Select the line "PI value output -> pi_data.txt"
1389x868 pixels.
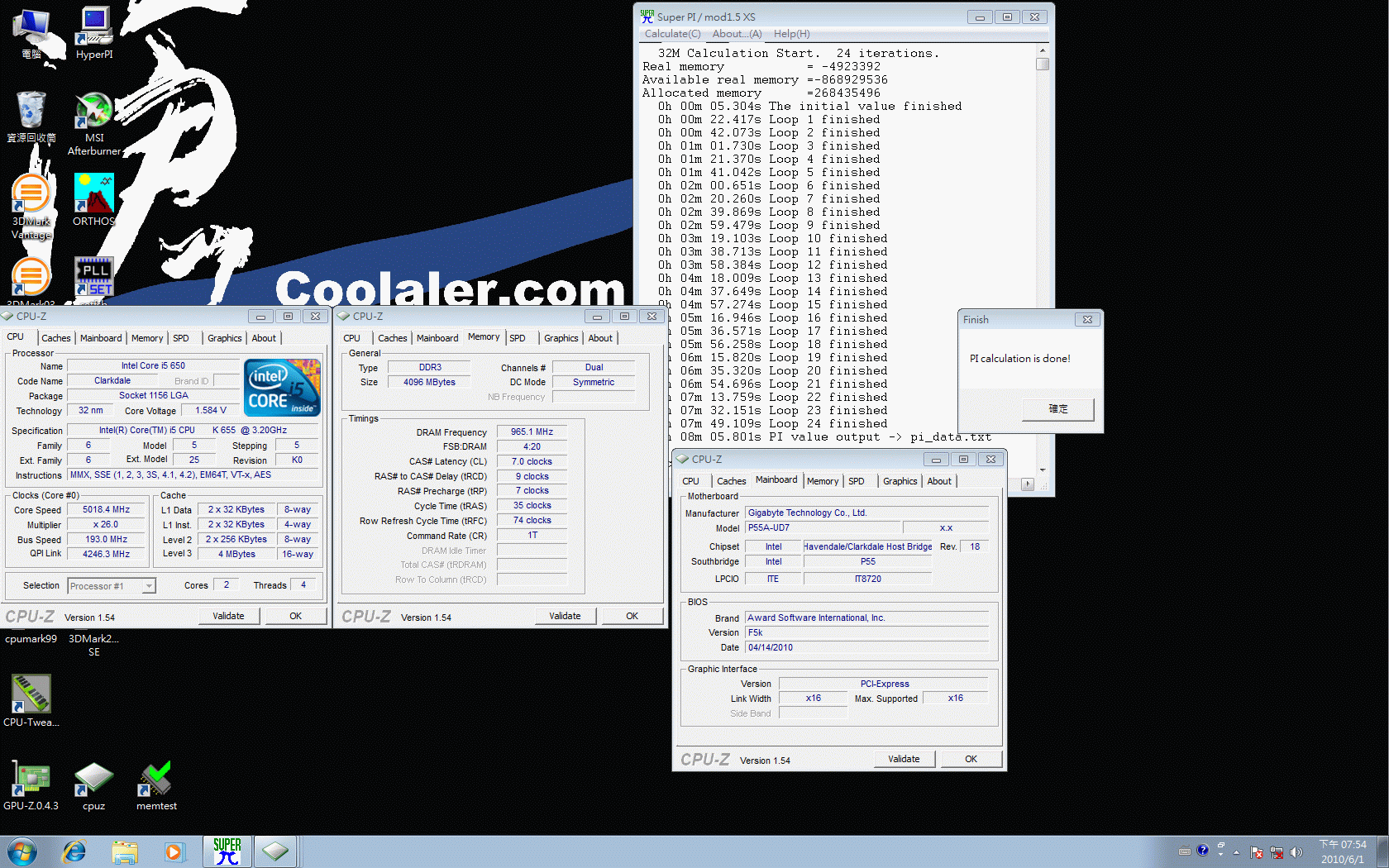coord(880,437)
